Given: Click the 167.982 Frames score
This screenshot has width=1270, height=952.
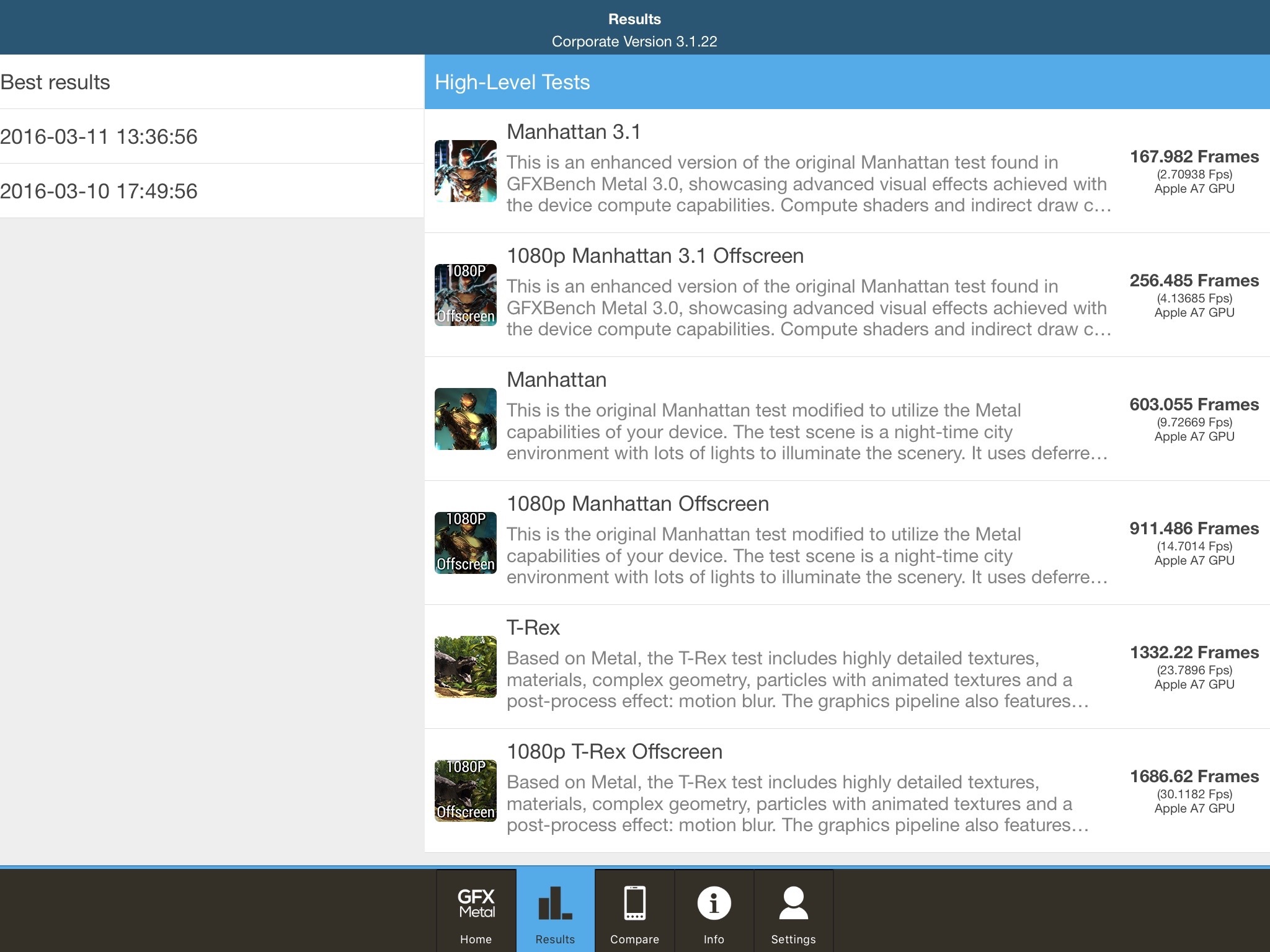Looking at the screenshot, I should 1194,157.
